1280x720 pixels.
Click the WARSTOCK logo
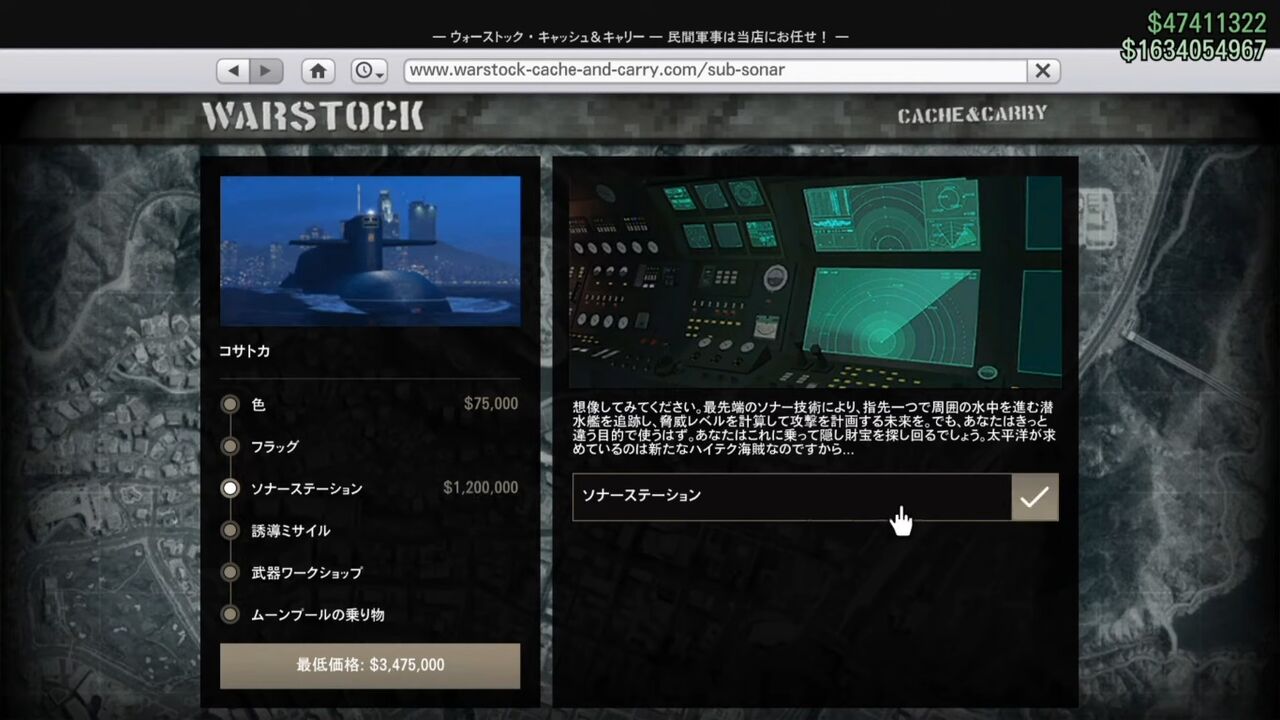(x=312, y=116)
